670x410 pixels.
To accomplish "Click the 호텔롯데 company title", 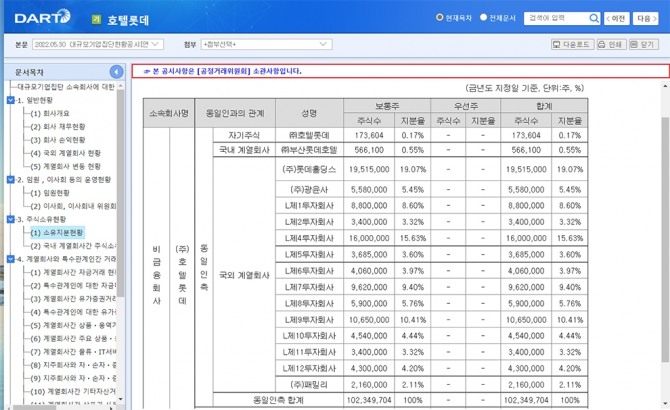I will coord(128,20).
